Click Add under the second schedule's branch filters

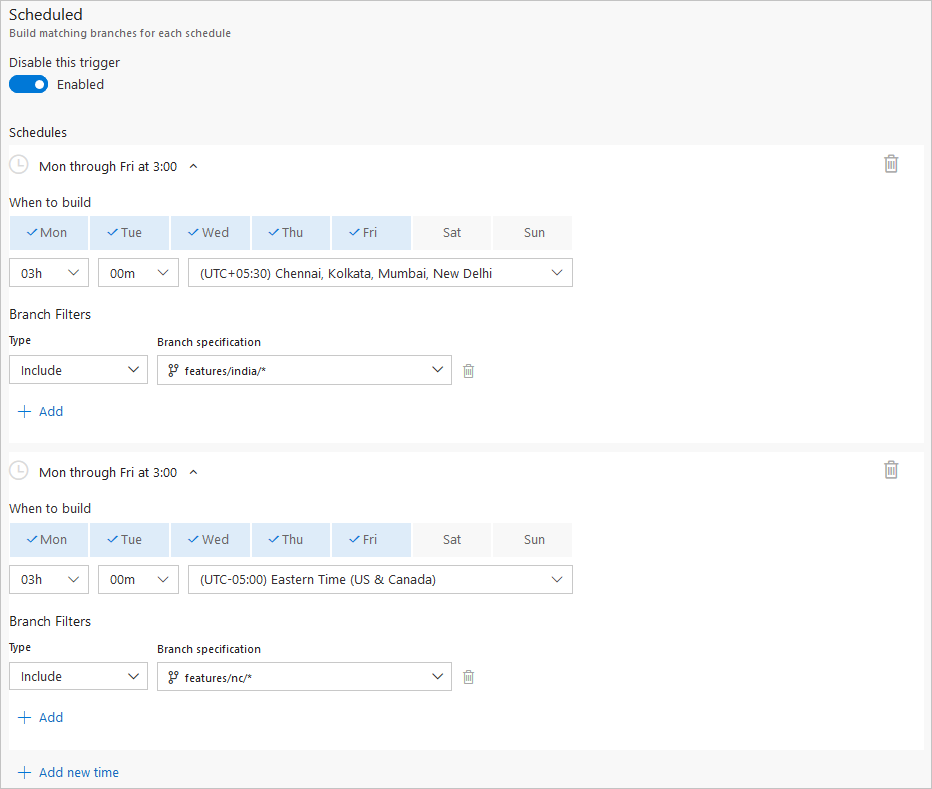coord(41,717)
